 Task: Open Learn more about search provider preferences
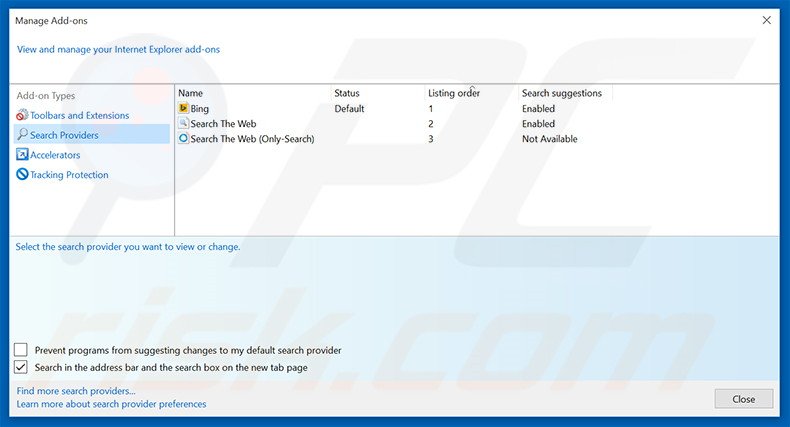pyautogui.click(x=111, y=404)
